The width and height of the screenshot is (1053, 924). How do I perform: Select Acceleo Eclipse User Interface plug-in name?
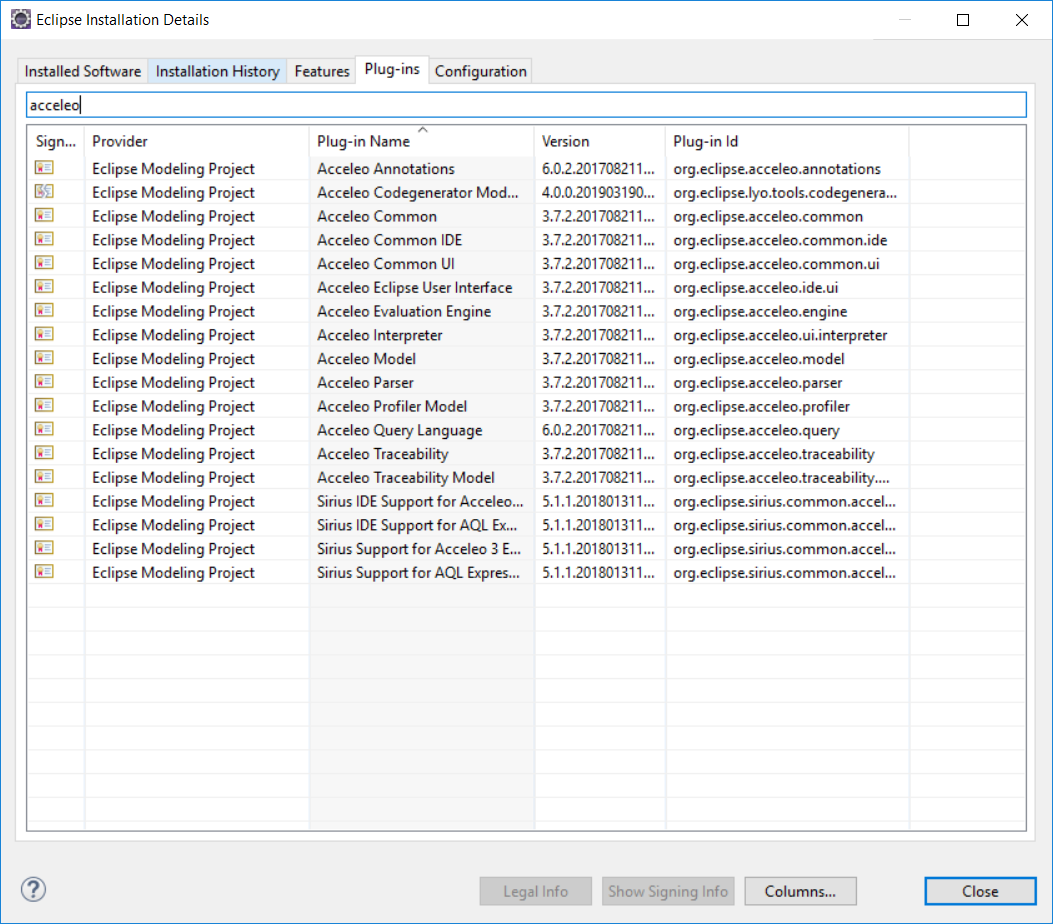[x=415, y=287]
